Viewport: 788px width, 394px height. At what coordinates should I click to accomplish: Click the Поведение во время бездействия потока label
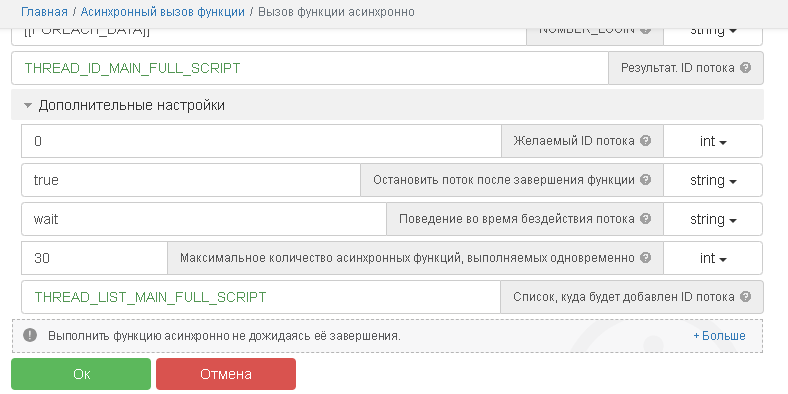(x=517, y=219)
